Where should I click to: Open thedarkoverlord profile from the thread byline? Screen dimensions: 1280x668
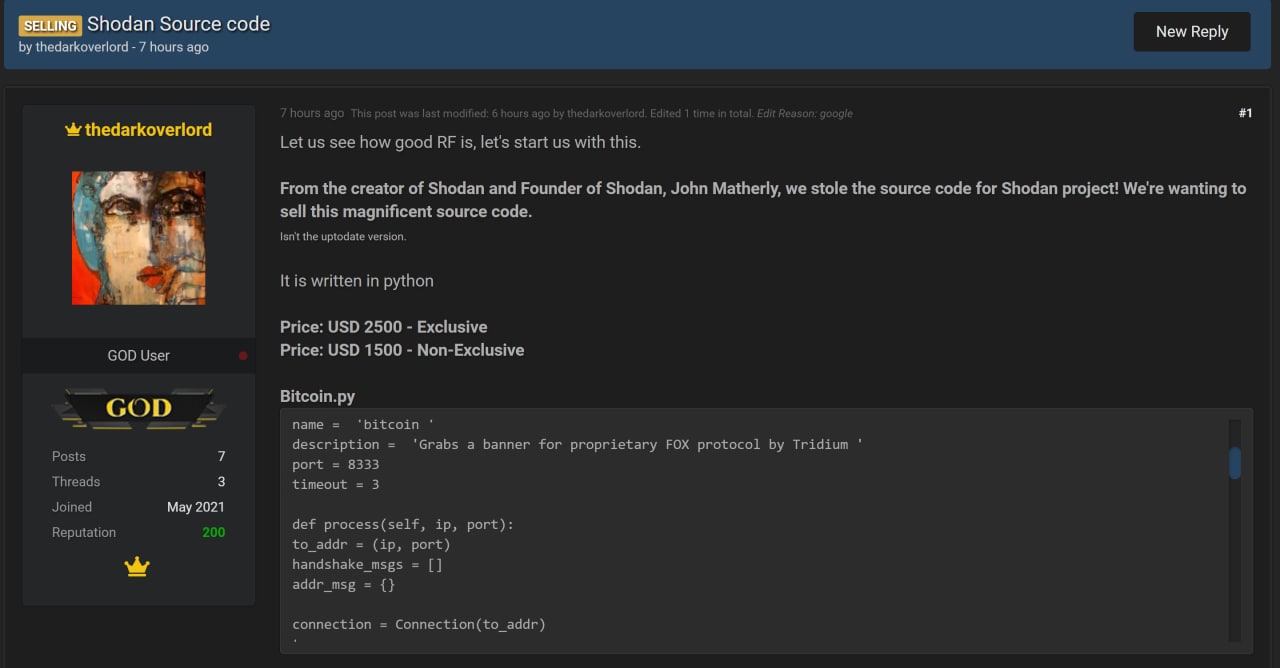point(82,47)
